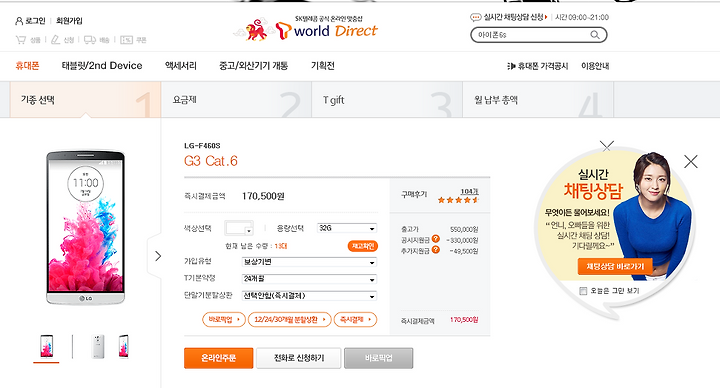Click the 공시지원금 question mark icon
The image size is (720, 388).
click(436, 239)
